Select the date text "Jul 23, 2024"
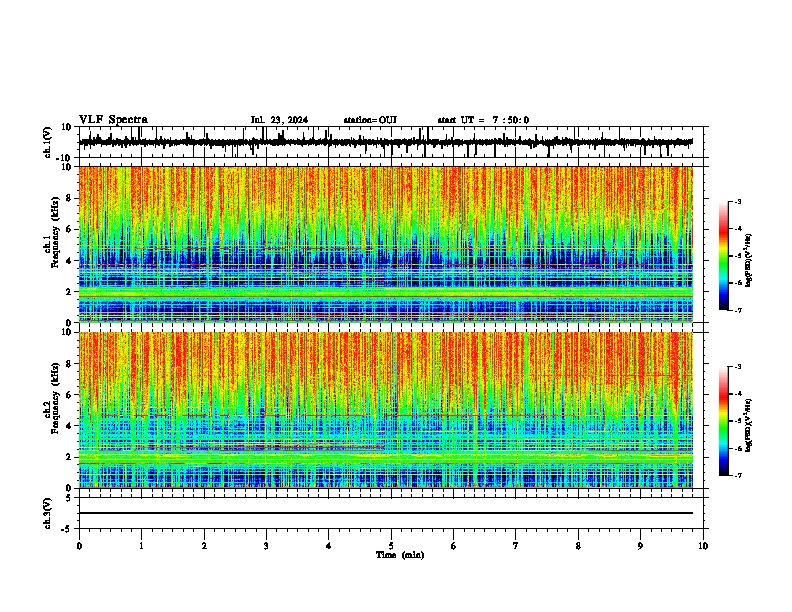Image resolution: width=792 pixels, height=612 pixels. [279, 120]
